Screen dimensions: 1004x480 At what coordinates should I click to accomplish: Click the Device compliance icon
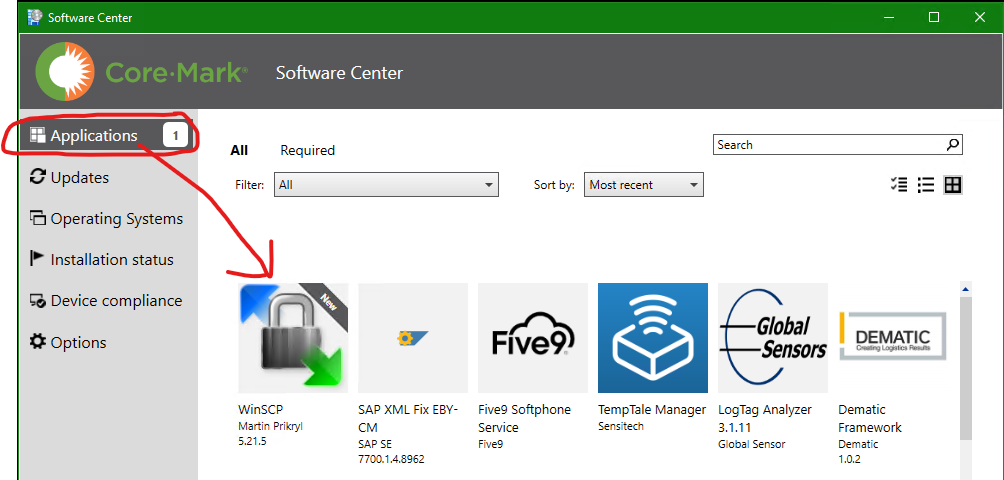[x=38, y=301]
